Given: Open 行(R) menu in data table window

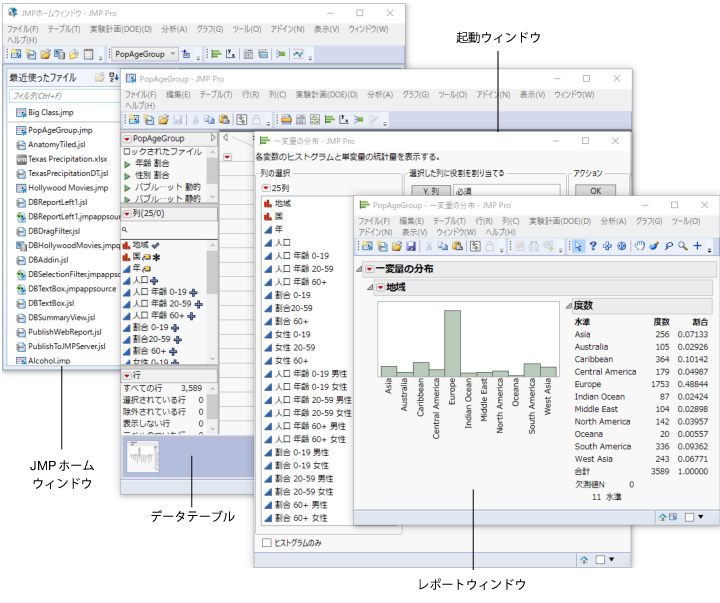Looking at the screenshot, I should tap(250, 95).
